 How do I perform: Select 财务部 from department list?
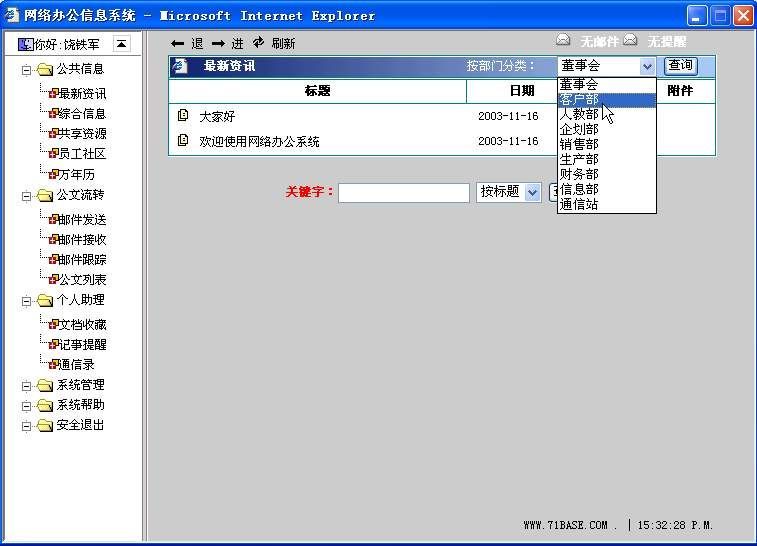[580, 174]
